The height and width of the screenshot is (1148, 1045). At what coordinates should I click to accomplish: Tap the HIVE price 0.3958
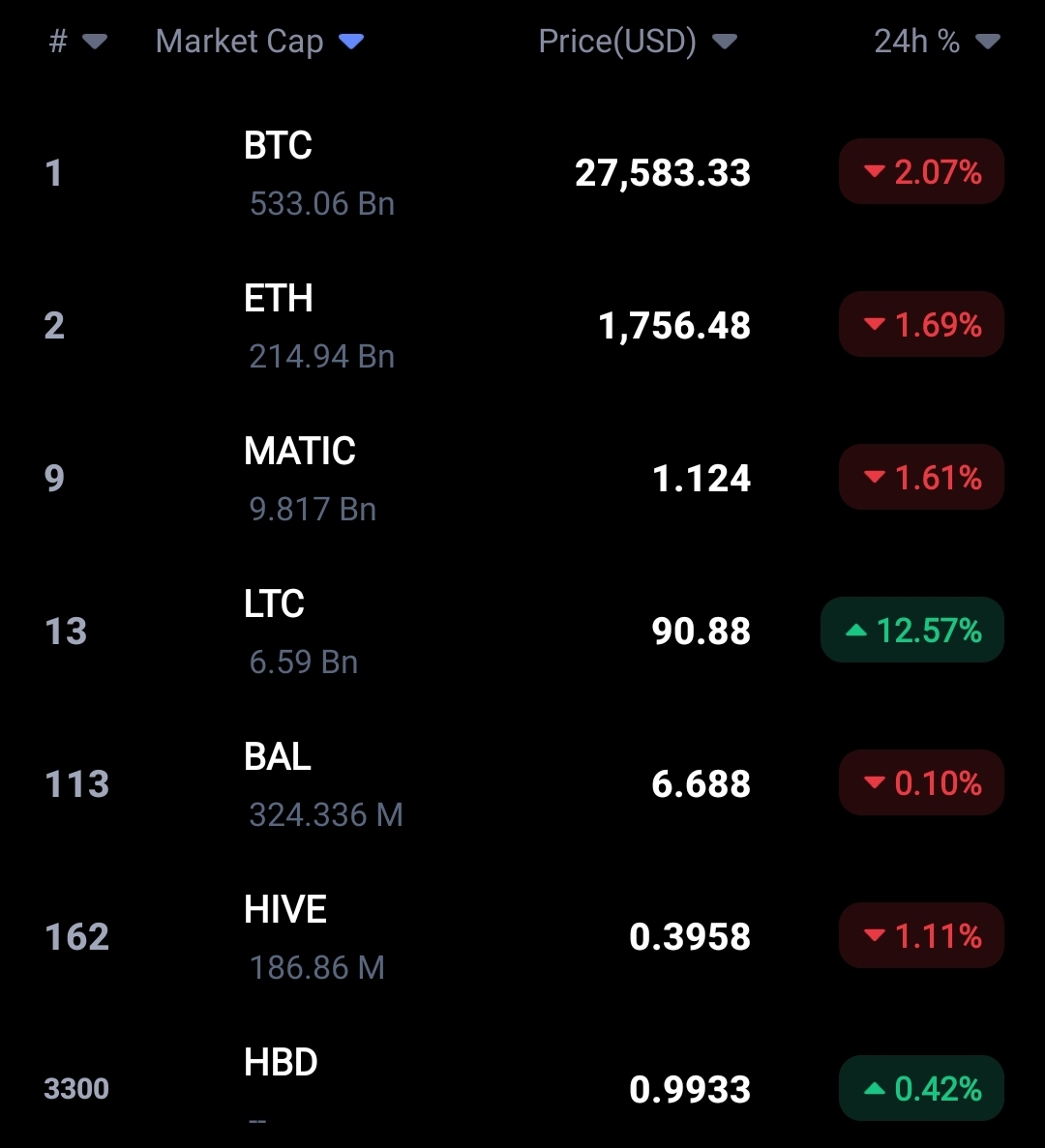pos(690,937)
